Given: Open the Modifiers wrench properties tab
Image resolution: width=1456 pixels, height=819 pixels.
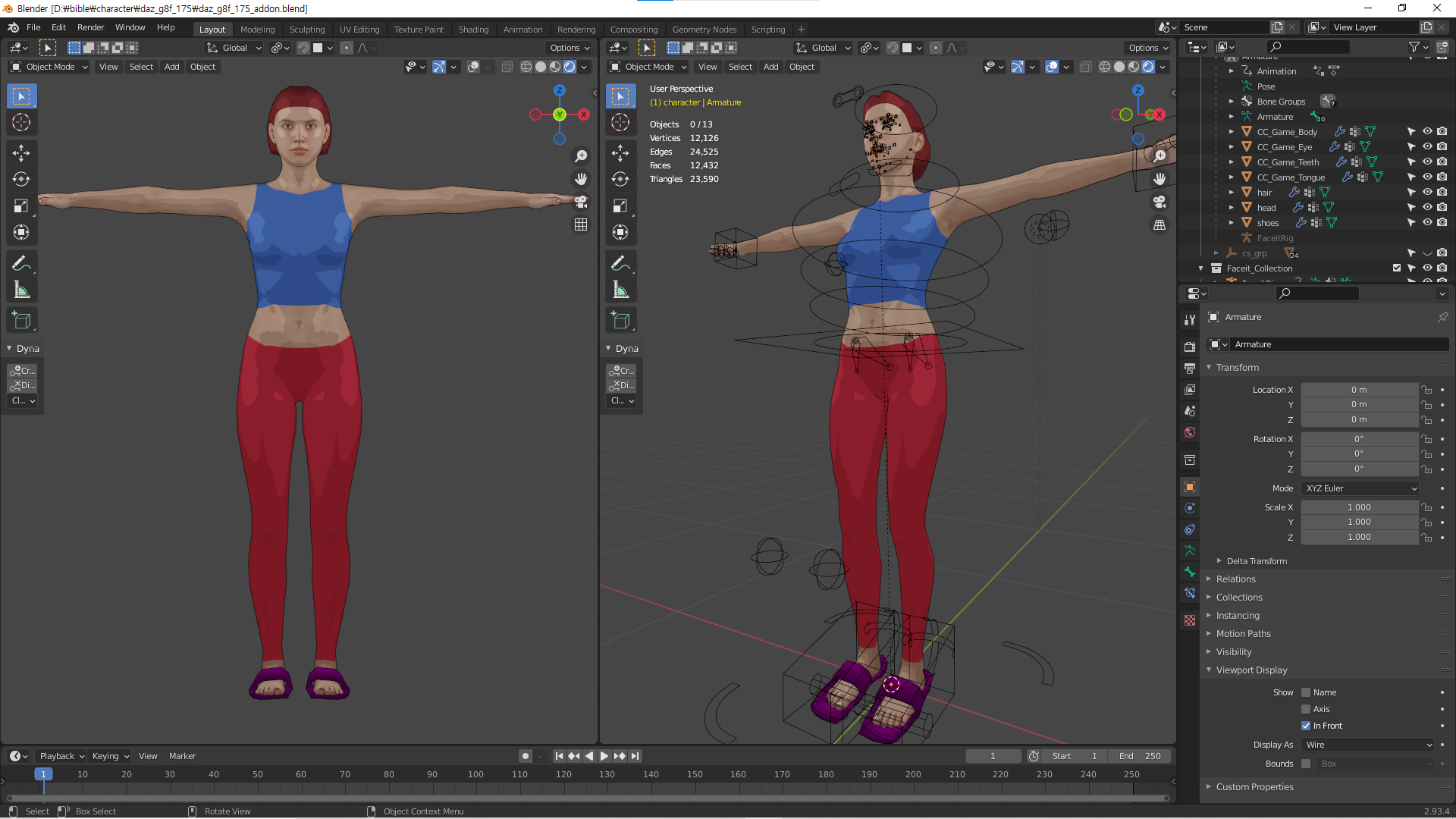Looking at the screenshot, I should (x=1190, y=320).
